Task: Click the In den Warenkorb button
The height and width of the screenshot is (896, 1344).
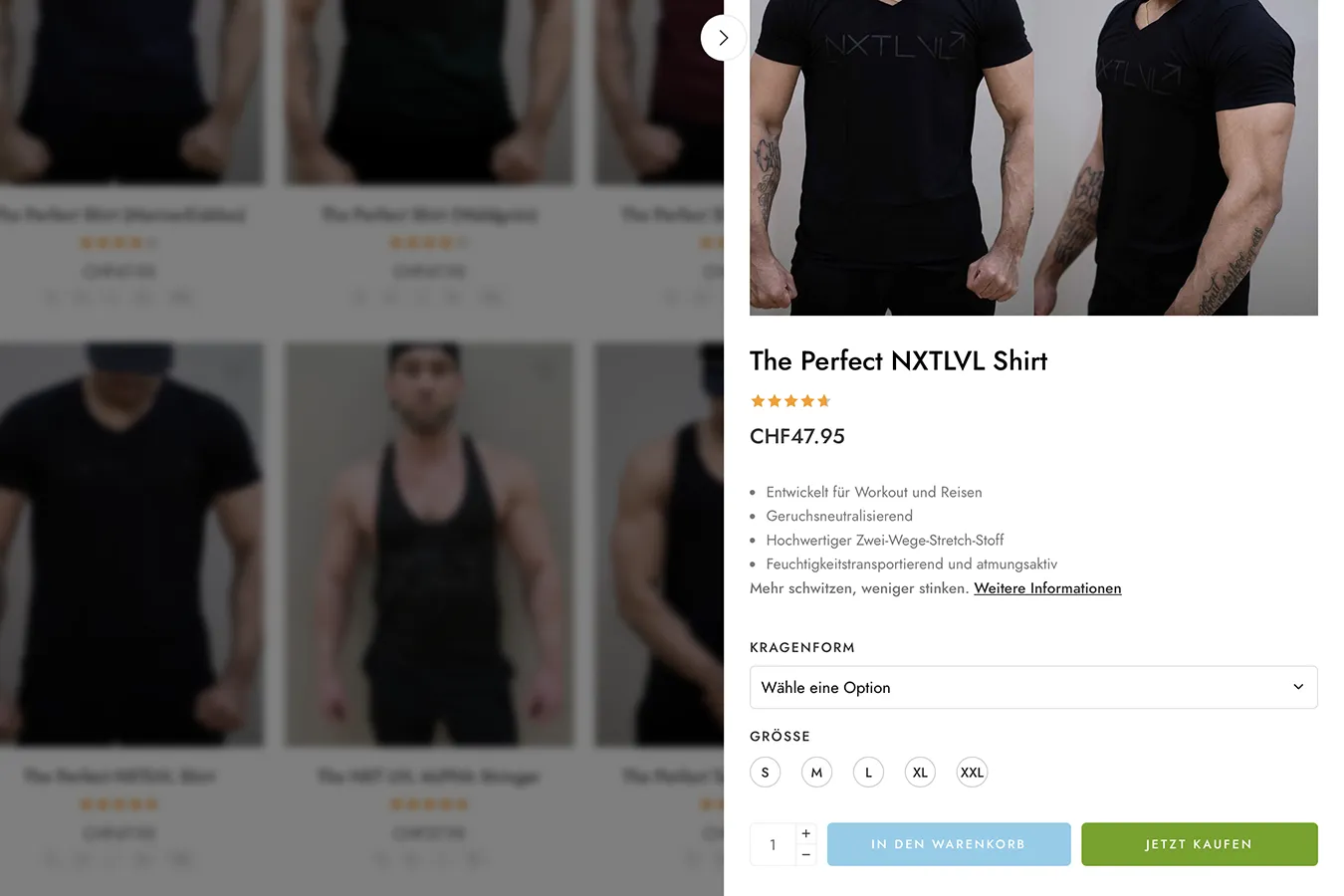Action: pos(949,844)
